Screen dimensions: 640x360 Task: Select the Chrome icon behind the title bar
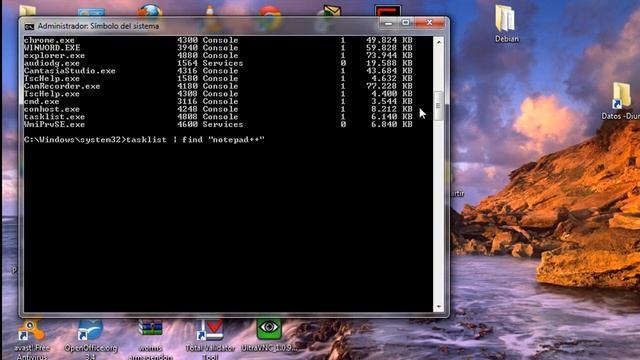(269, 12)
